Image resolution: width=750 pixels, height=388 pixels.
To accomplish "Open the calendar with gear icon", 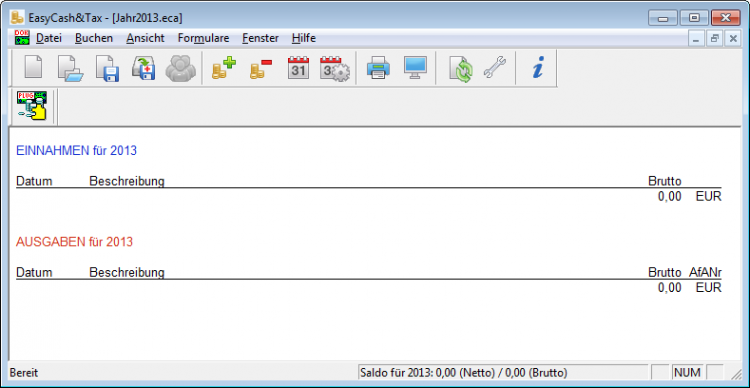I will click(335, 68).
